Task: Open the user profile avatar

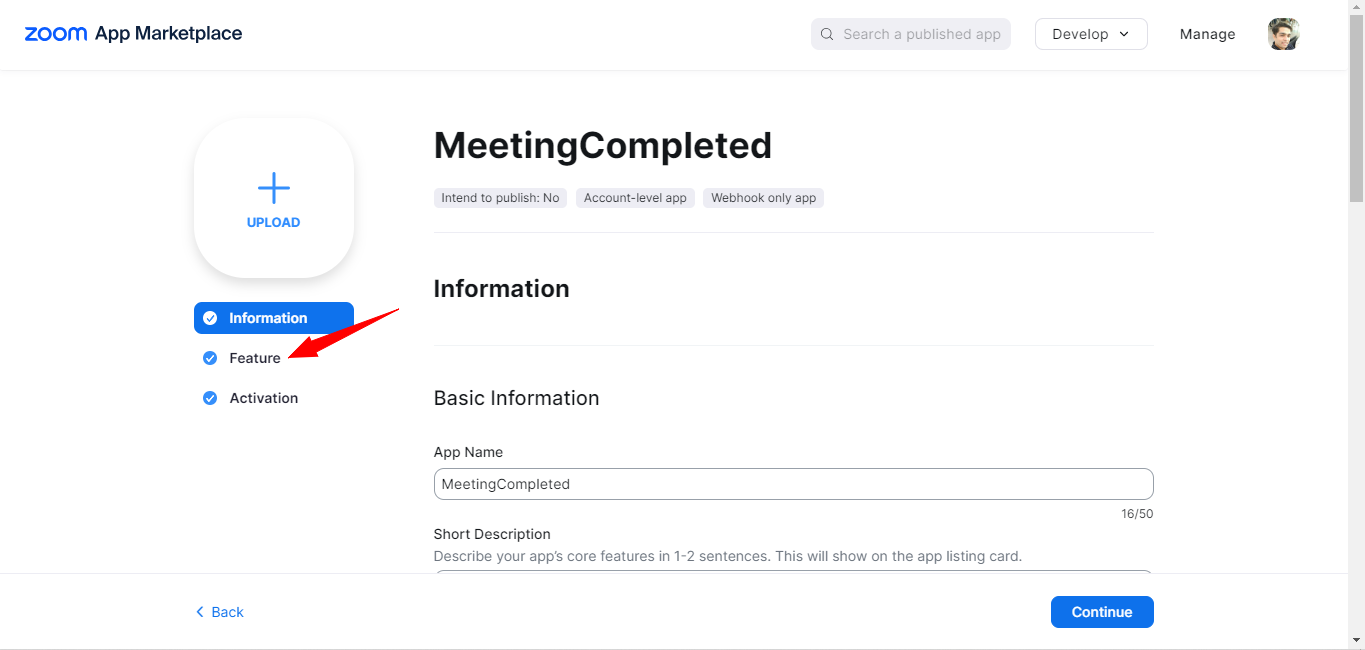Action: tap(1283, 34)
